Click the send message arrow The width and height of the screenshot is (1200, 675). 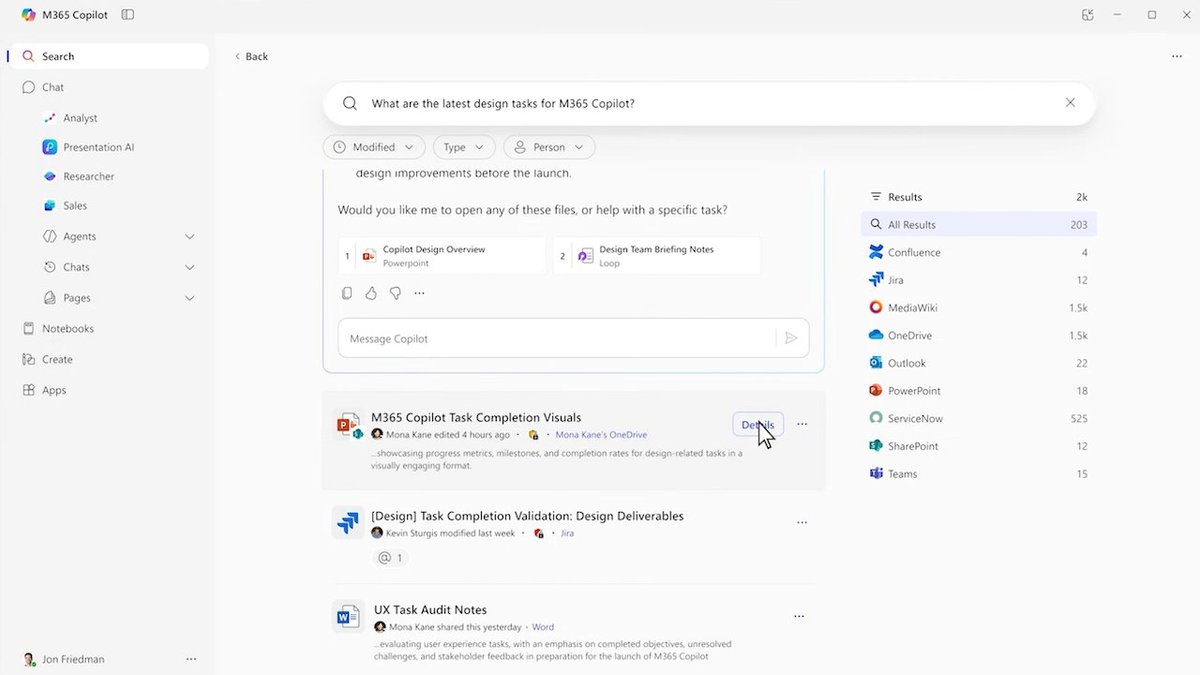tap(791, 339)
